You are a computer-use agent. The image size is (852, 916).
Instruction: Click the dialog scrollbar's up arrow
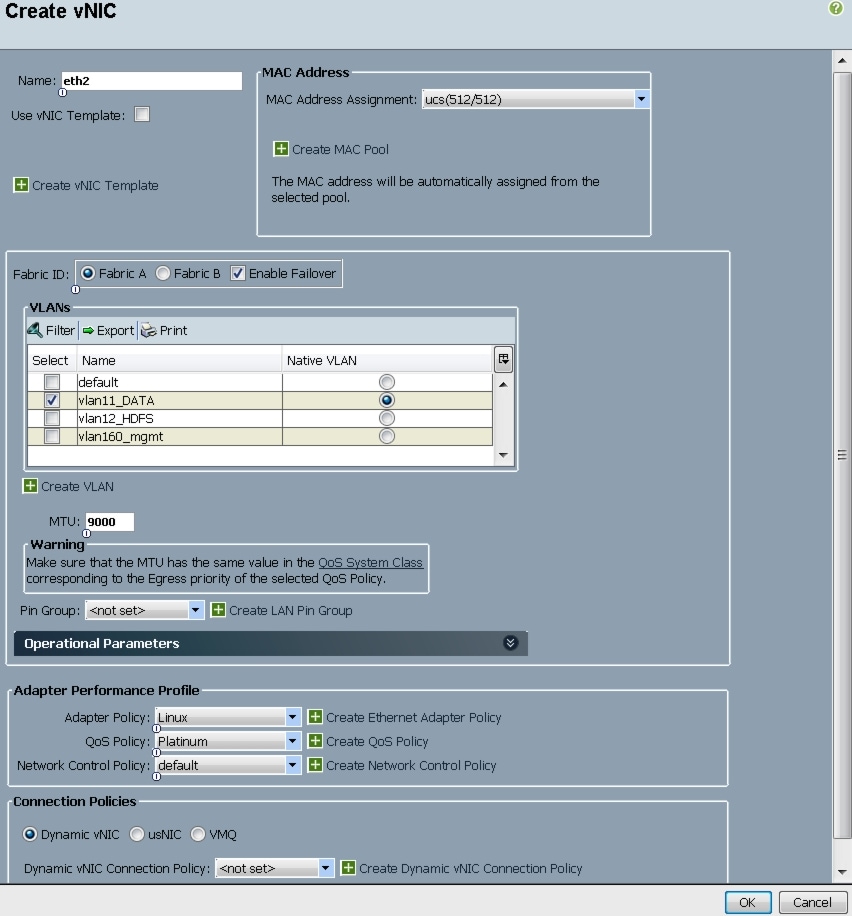pyautogui.click(x=841, y=60)
